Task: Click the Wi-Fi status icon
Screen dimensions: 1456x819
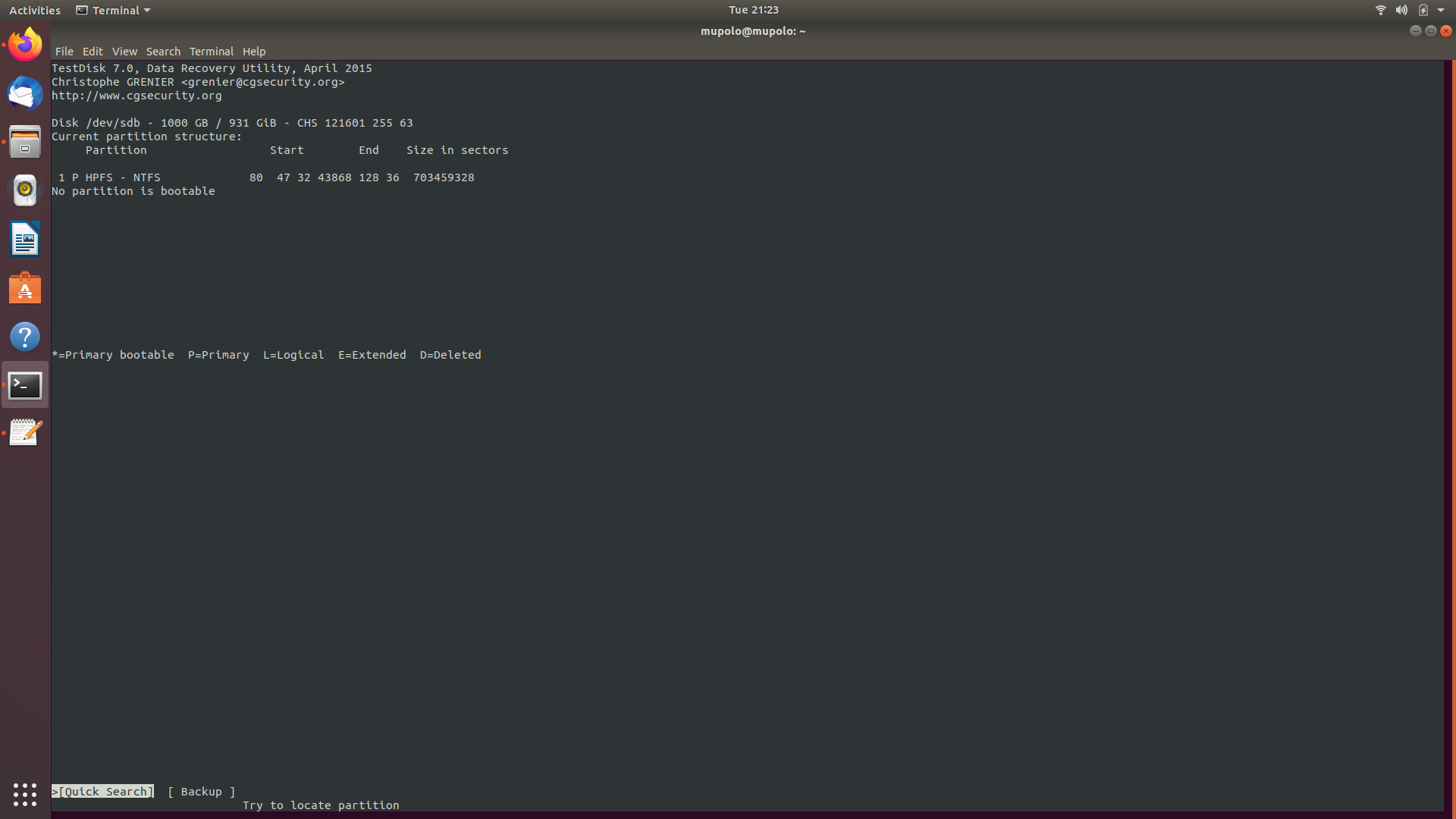Action: coord(1379,10)
